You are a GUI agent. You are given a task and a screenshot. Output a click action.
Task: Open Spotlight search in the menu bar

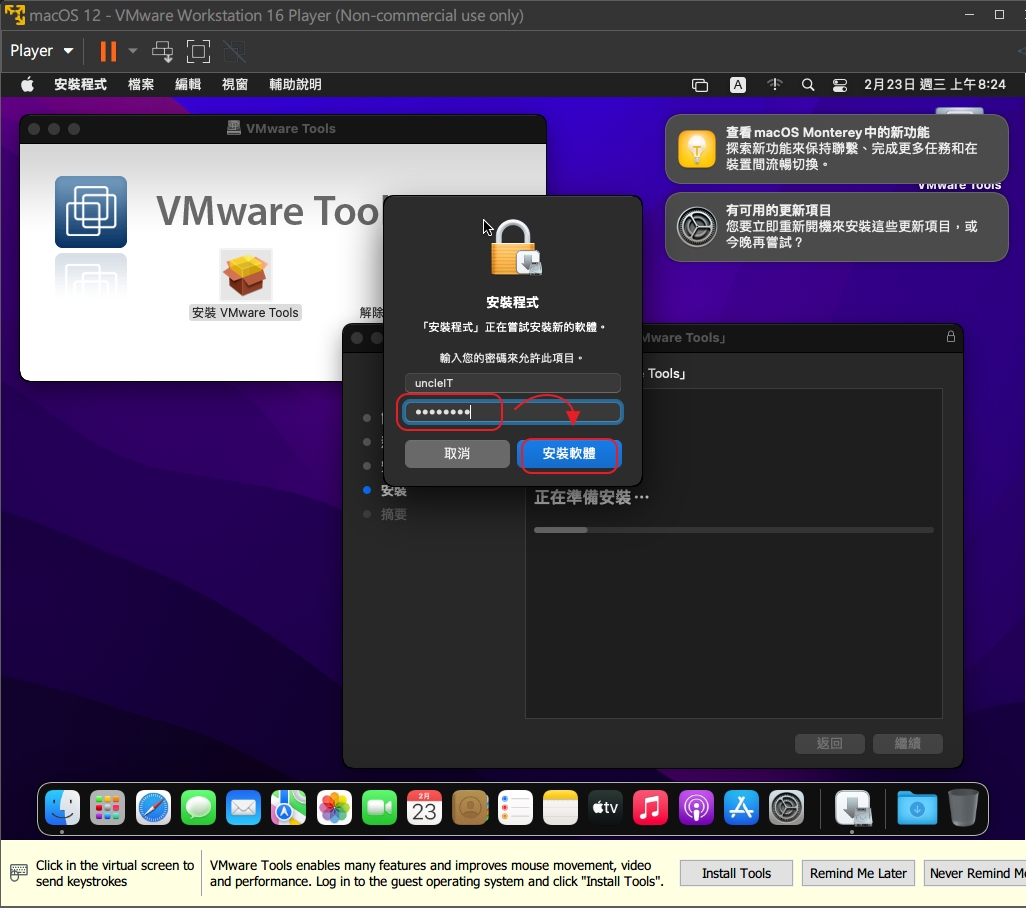tap(808, 85)
